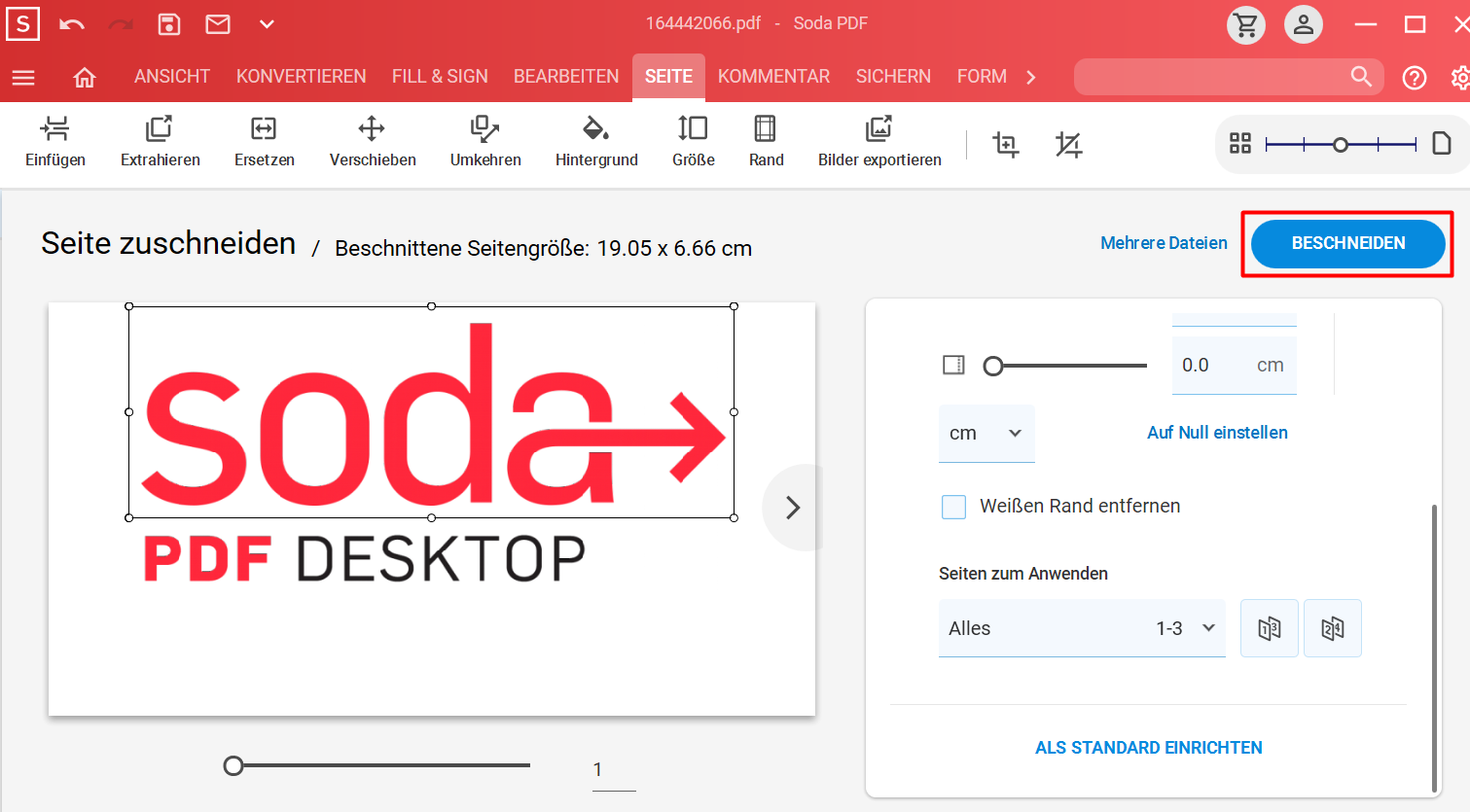Image resolution: width=1470 pixels, height=812 pixels.
Task: Click ALS STANDARD EINRICHTEN
Action: click(1149, 748)
